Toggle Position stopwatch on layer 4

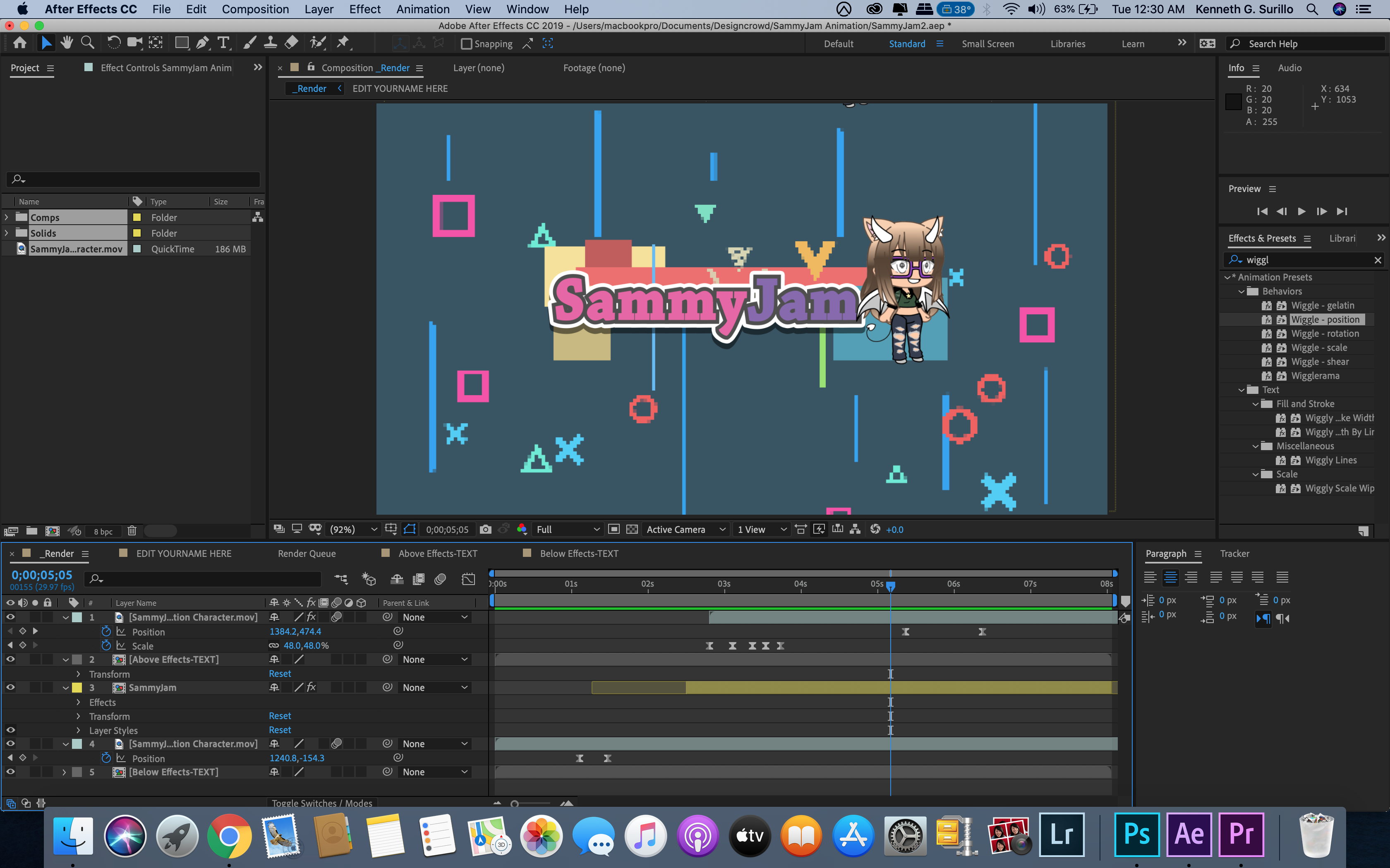[x=106, y=758]
